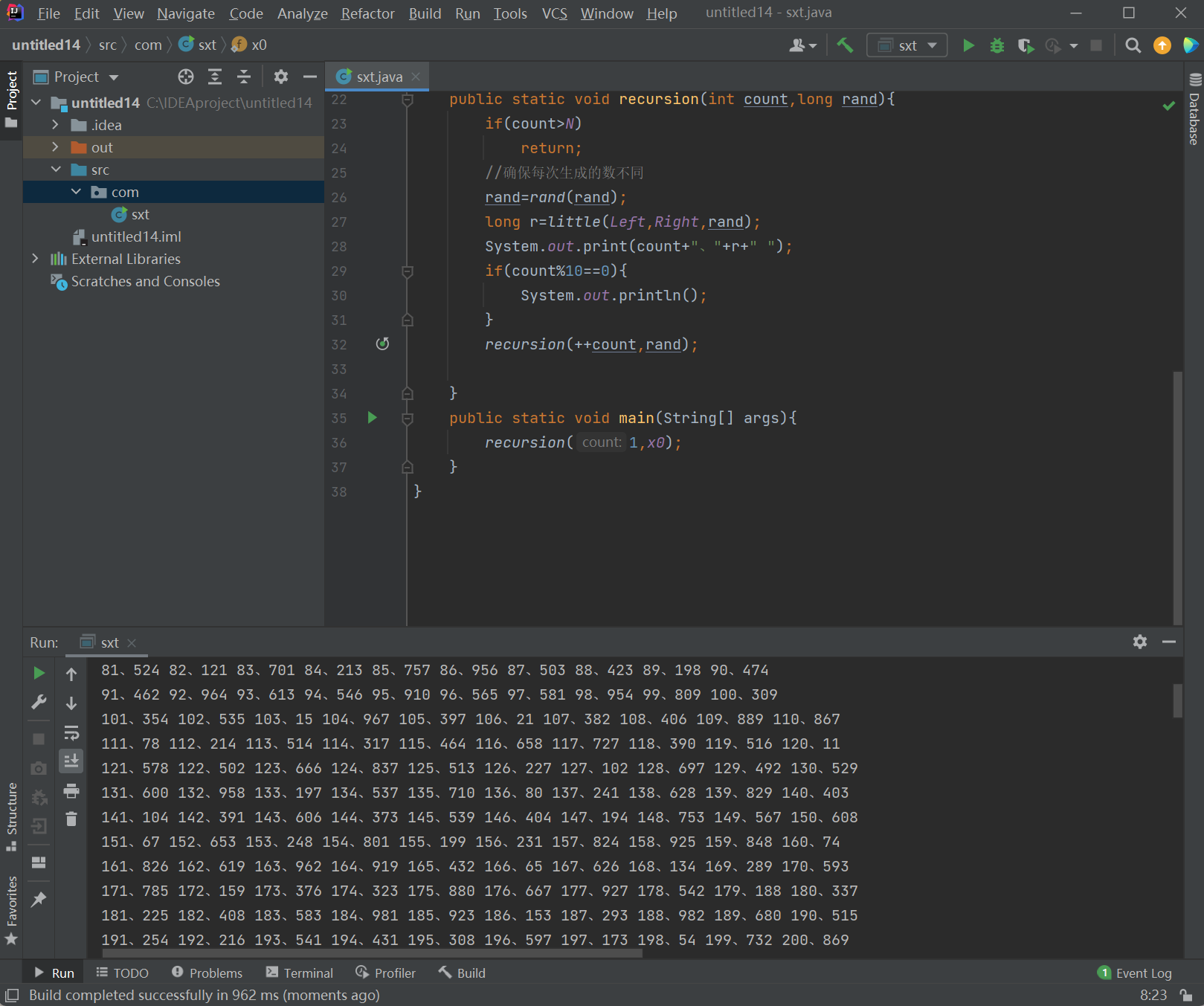The image size is (1204, 1006).
Task: Toggle soft-wrap in the Run console
Action: pyautogui.click(x=71, y=733)
